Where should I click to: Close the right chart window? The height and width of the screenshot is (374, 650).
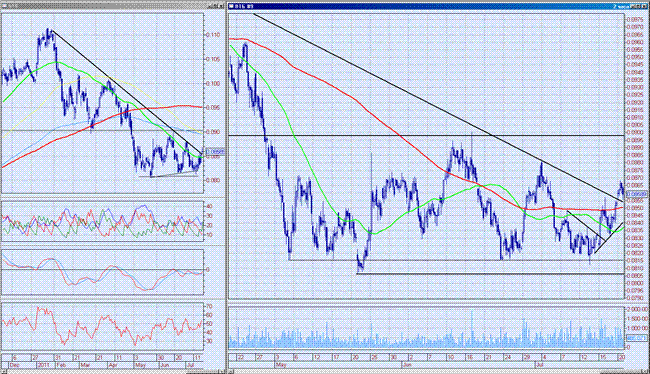pos(646,6)
